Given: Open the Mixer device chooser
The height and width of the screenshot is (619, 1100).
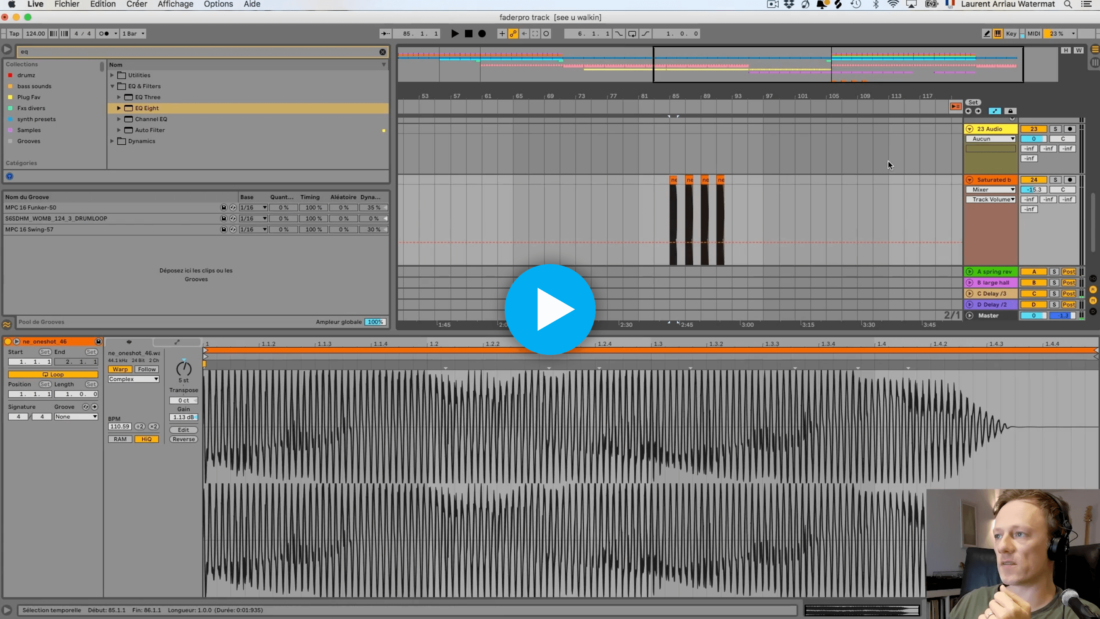Looking at the screenshot, I should point(991,189).
